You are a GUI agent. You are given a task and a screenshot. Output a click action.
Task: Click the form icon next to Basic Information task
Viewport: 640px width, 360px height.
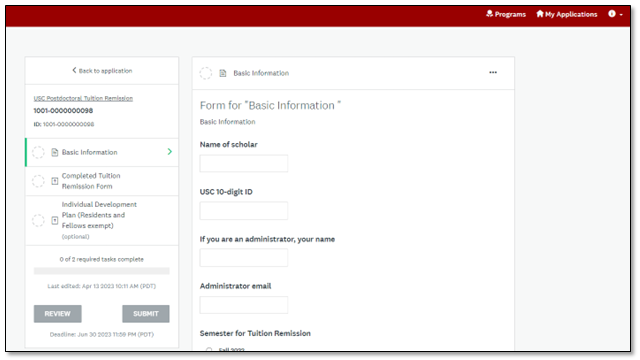coord(55,152)
